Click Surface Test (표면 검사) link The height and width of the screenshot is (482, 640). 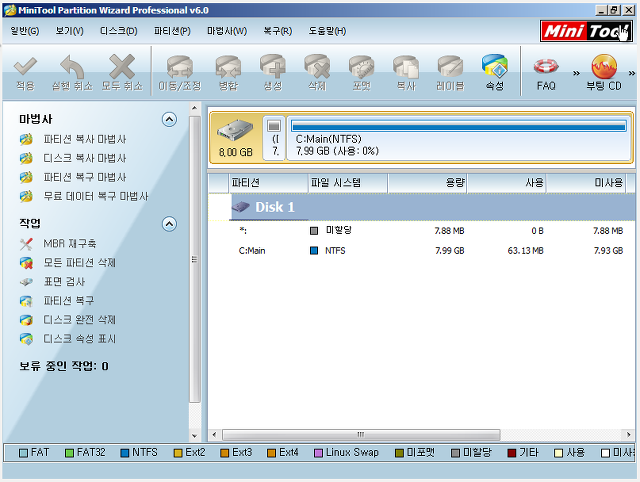64,282
